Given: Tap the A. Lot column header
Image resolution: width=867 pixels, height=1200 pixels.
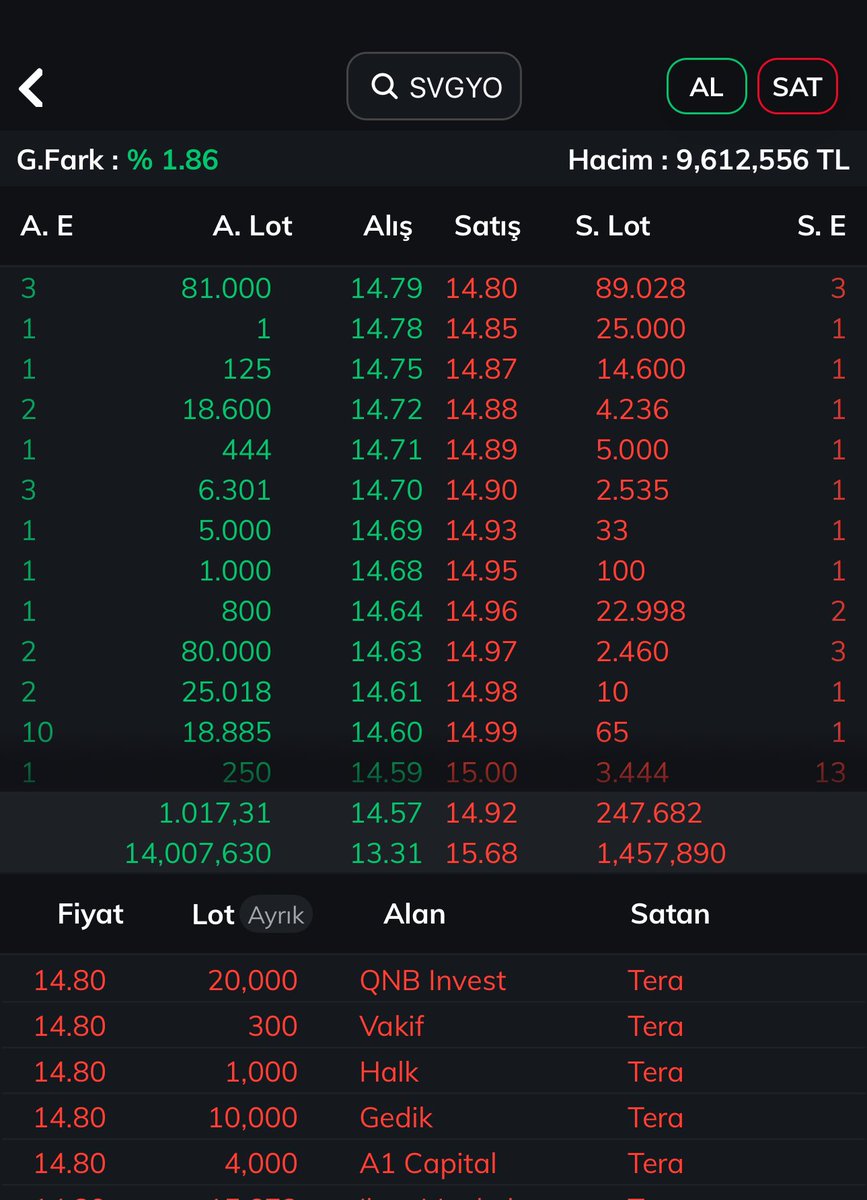Looking at the screenshot, I should pyautogui.click(x=252, y=226).
